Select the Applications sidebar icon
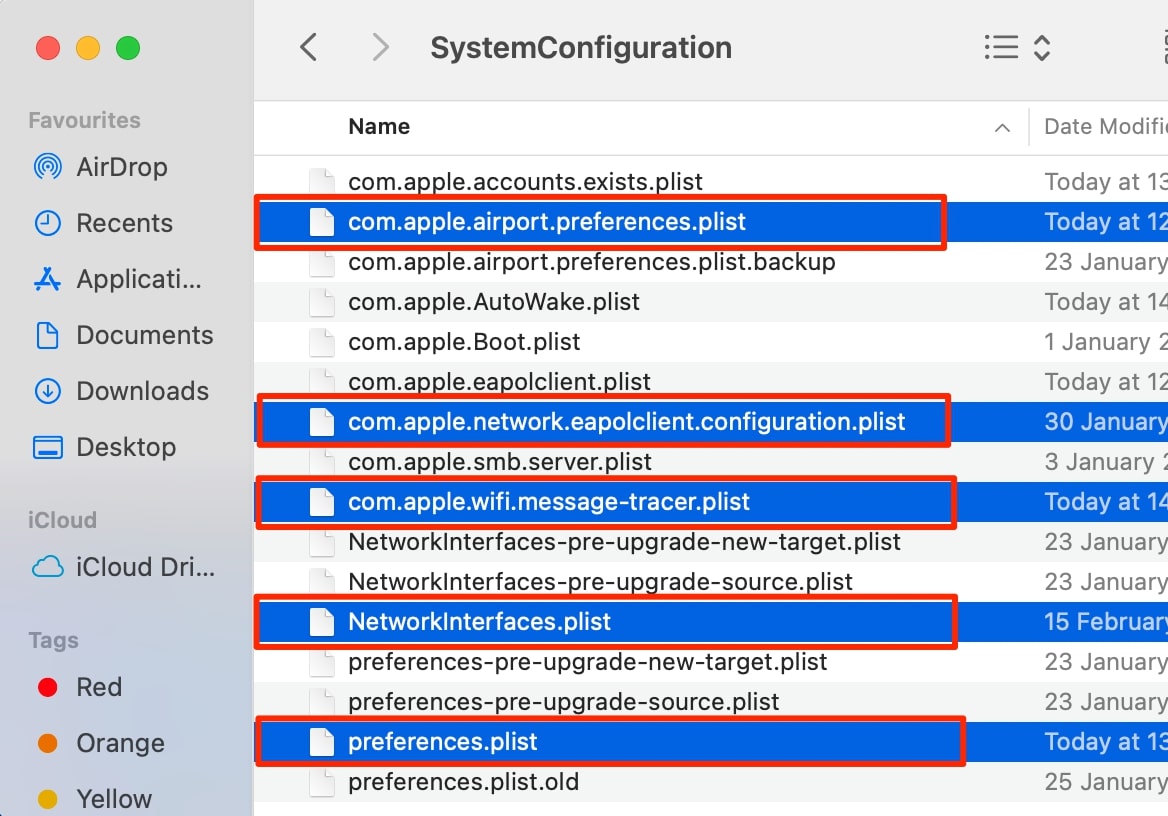 (x=48, y=279)
